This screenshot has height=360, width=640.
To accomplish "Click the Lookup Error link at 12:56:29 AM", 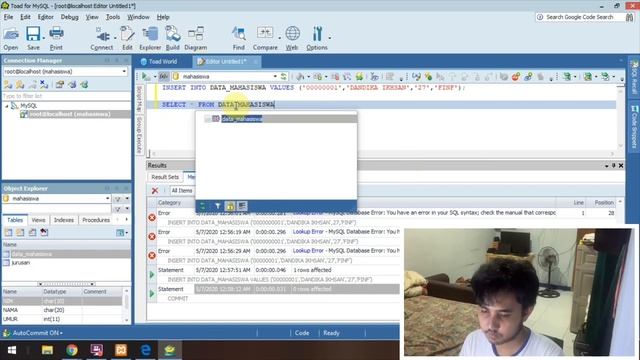I will (x=308, y=251).
